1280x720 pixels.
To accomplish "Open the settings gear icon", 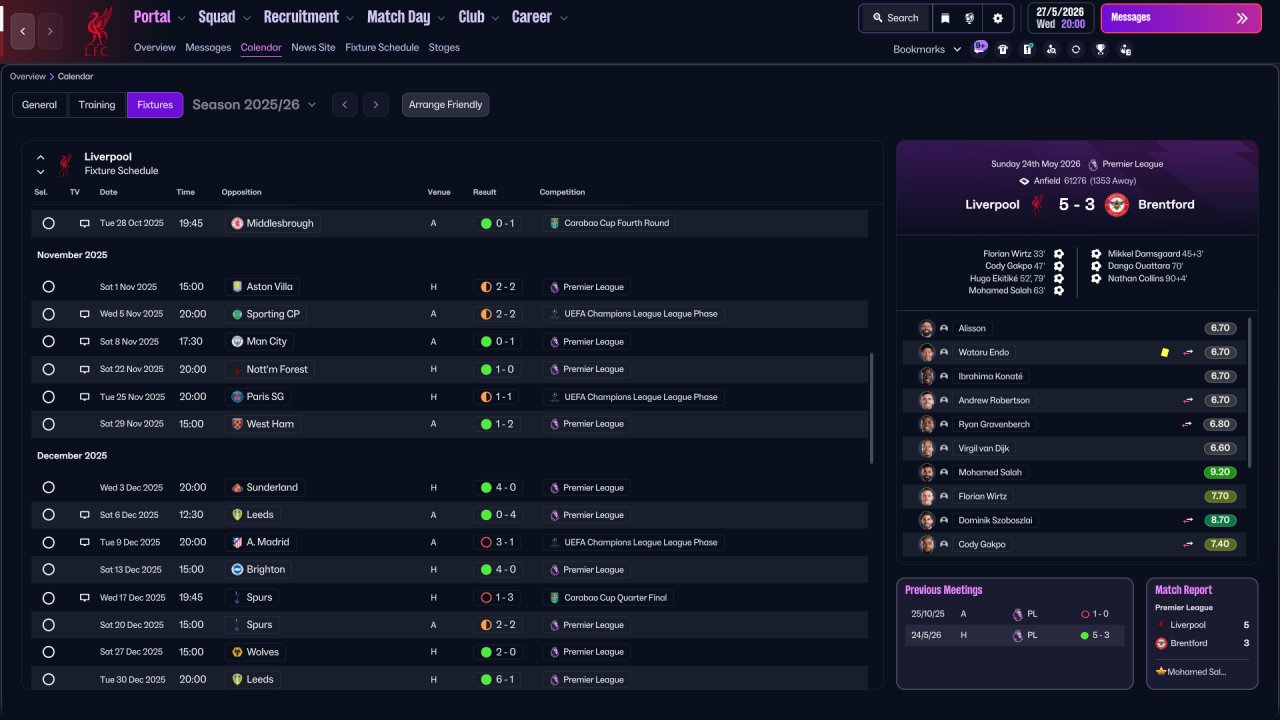I will coord(997,18).
